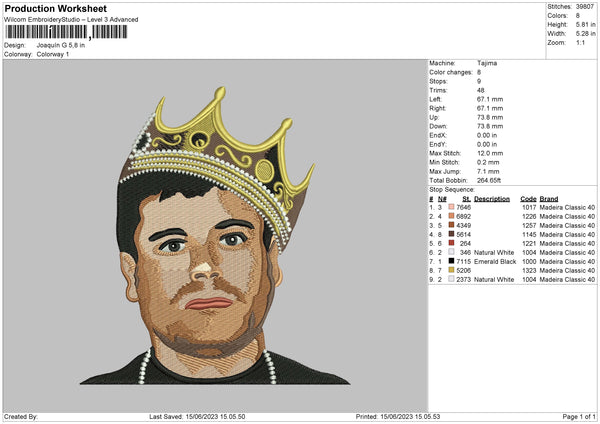This screenshot has width=600, height=424.
Task: Select the color swatch for stitch count 7646
Action: [x=452, y=207]
